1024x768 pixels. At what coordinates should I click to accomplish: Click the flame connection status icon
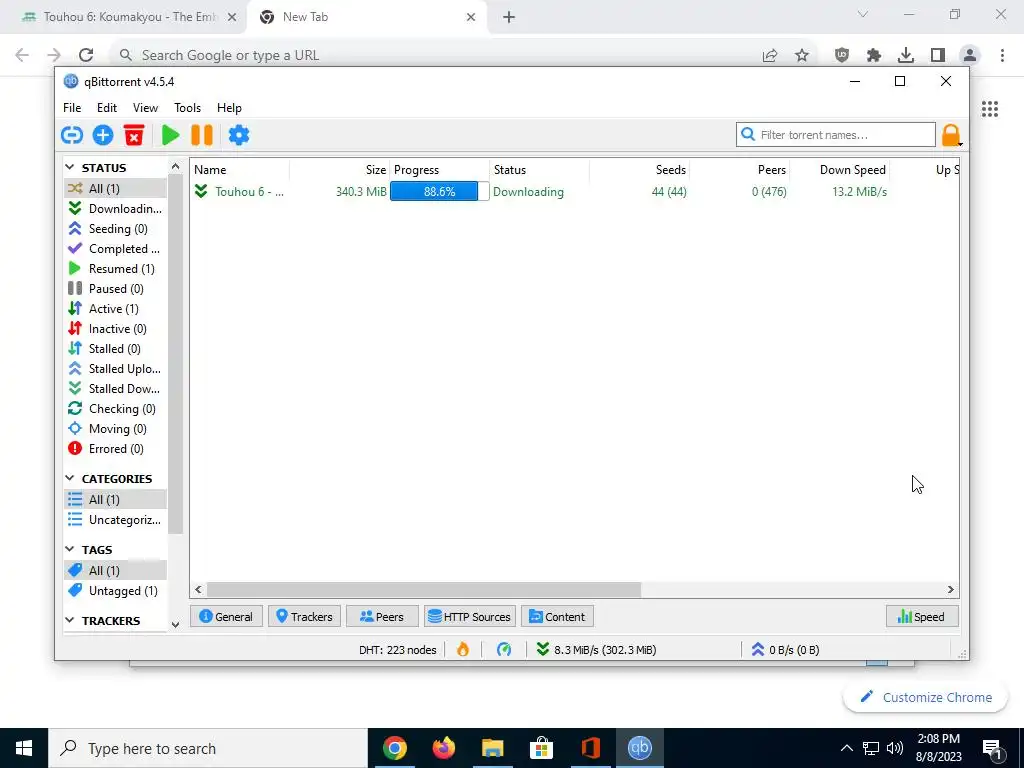click(x=463, y=650)
